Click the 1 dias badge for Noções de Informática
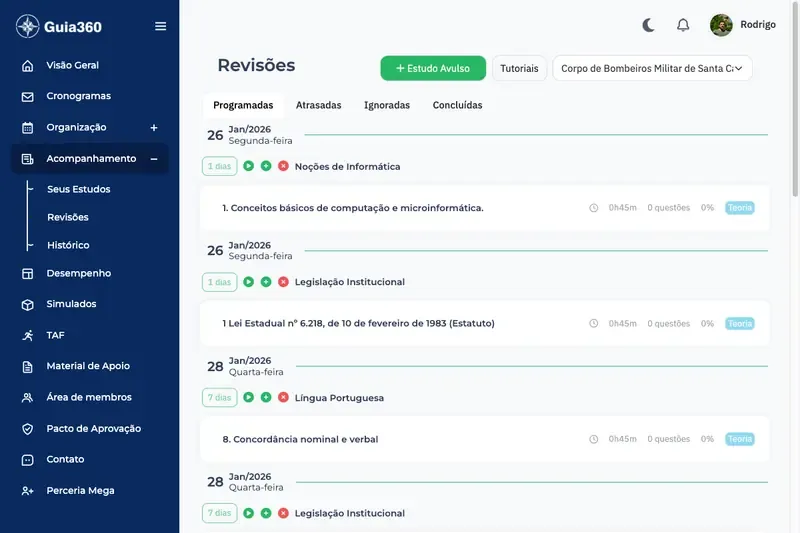 [x=219, y=166]
